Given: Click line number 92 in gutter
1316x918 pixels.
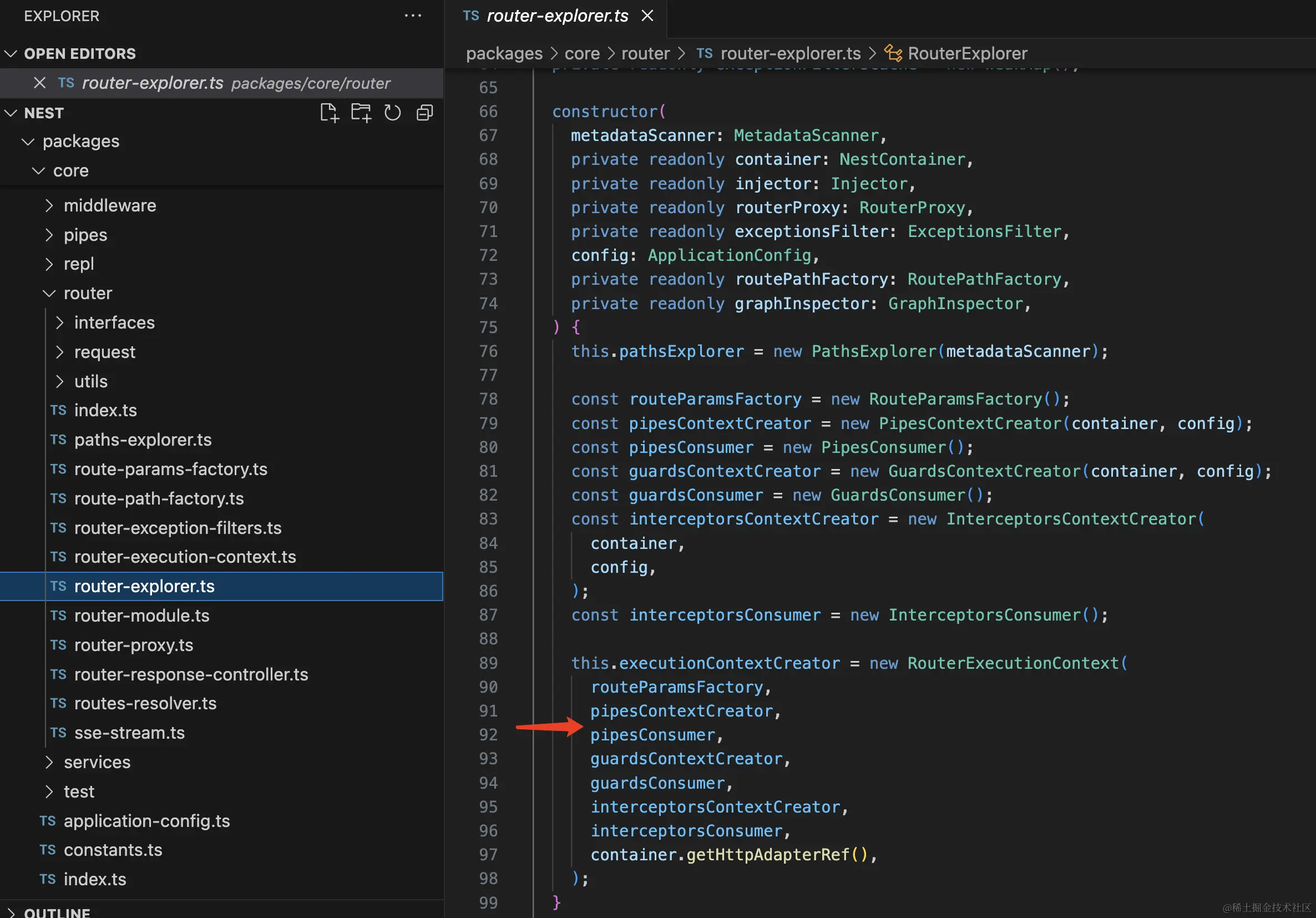Looking at the screenshot, I should 488,734.
